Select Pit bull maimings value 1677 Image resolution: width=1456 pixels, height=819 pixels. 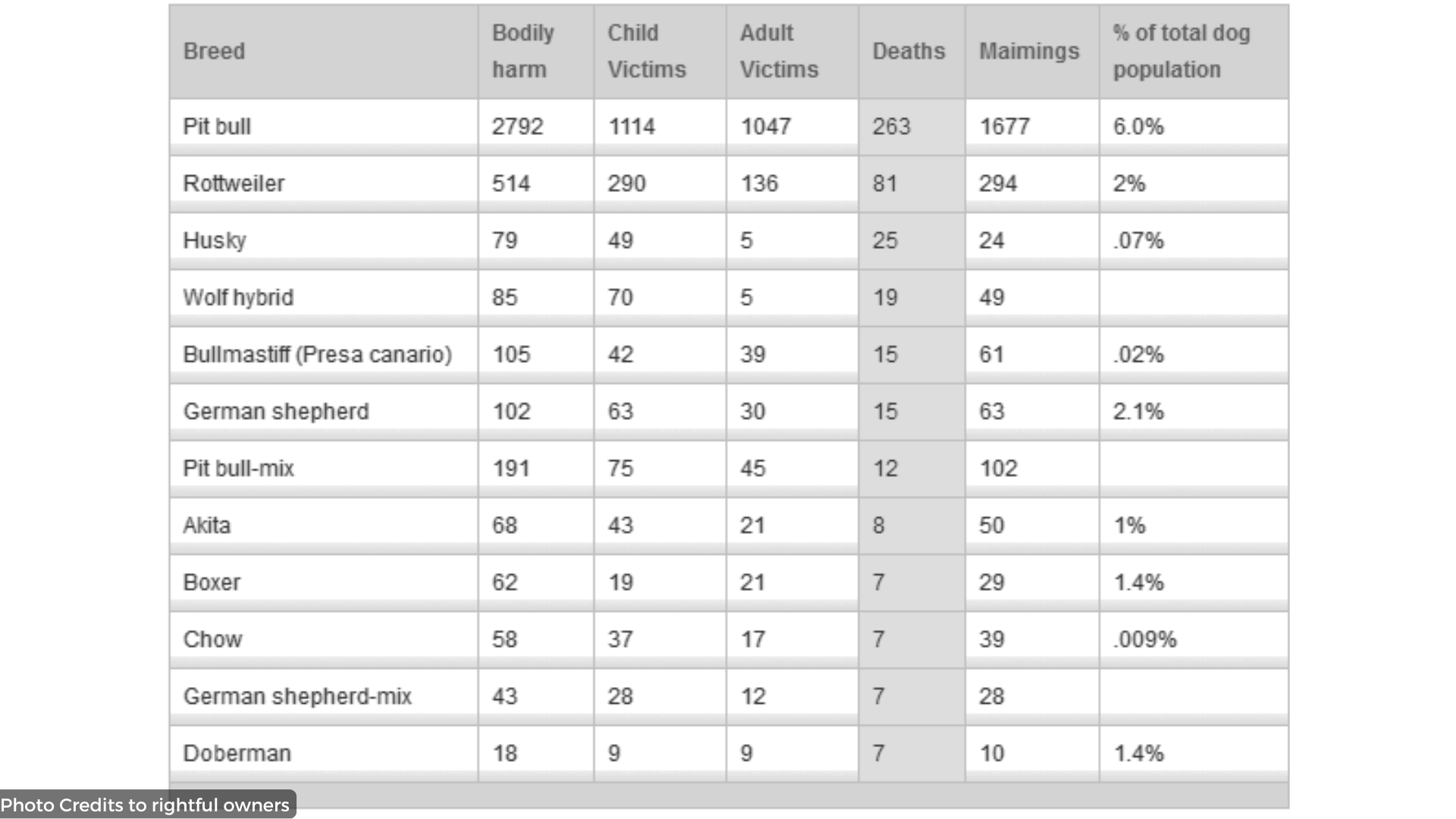[x=1005, y=127]
